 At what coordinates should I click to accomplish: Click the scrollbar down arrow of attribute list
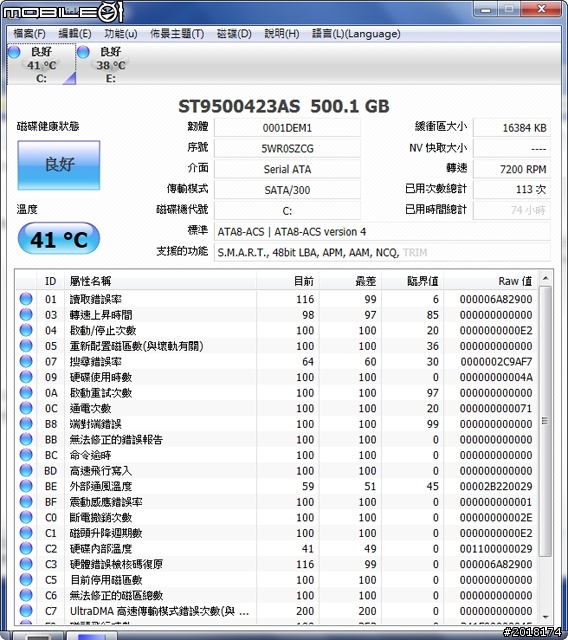pyautogui.click(x=545, y=617)
